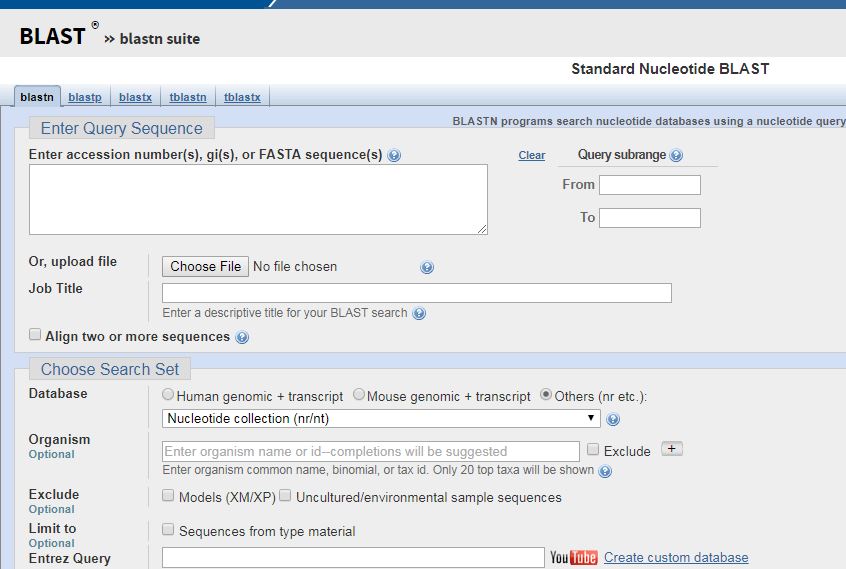The height and width of the screenshot is (569, 846).
Task: Click Query subrange help icon
Action: pyautogui.click(x=676, y=156)
